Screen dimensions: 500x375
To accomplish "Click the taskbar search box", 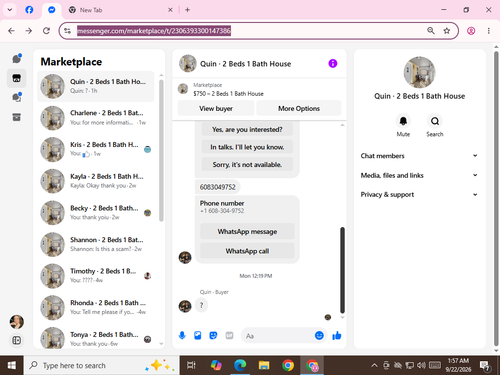I will 102,365.
